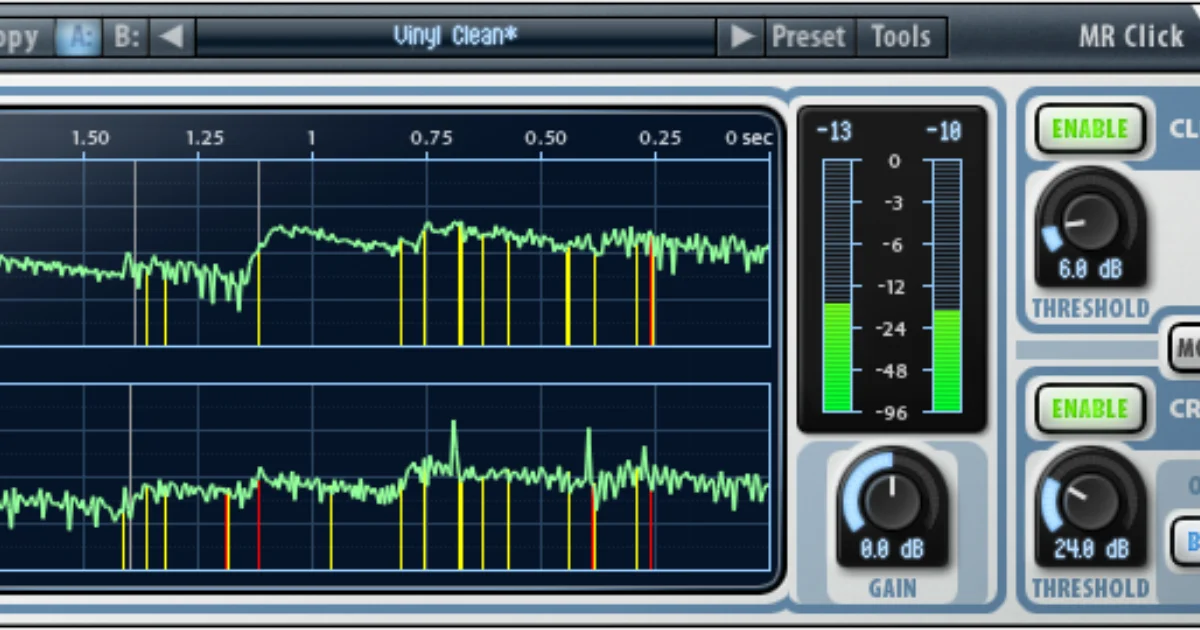Load the next preset with right arrow
This screenshot has width=1200, height=630.
pyautogui.click(x=741, y=37)
